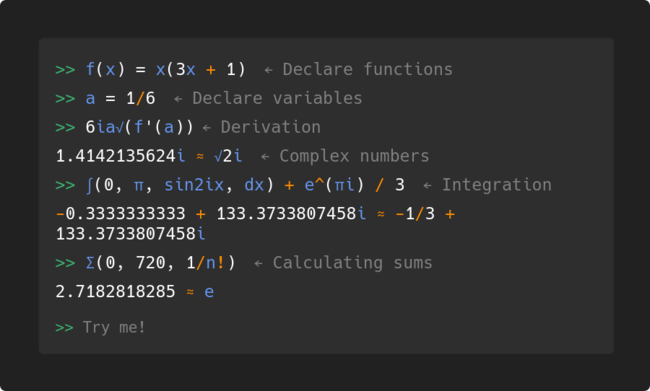Click the arrow icon before 'Declare functions'
This screenshot has width=650, height=391.
tap(268, 70)
